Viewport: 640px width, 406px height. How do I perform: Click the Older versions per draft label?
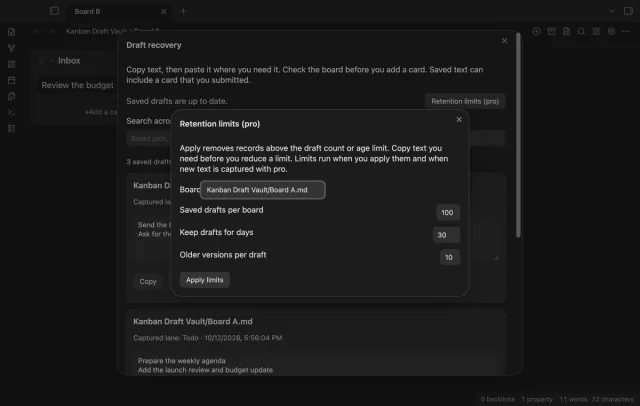click(223, 255)
